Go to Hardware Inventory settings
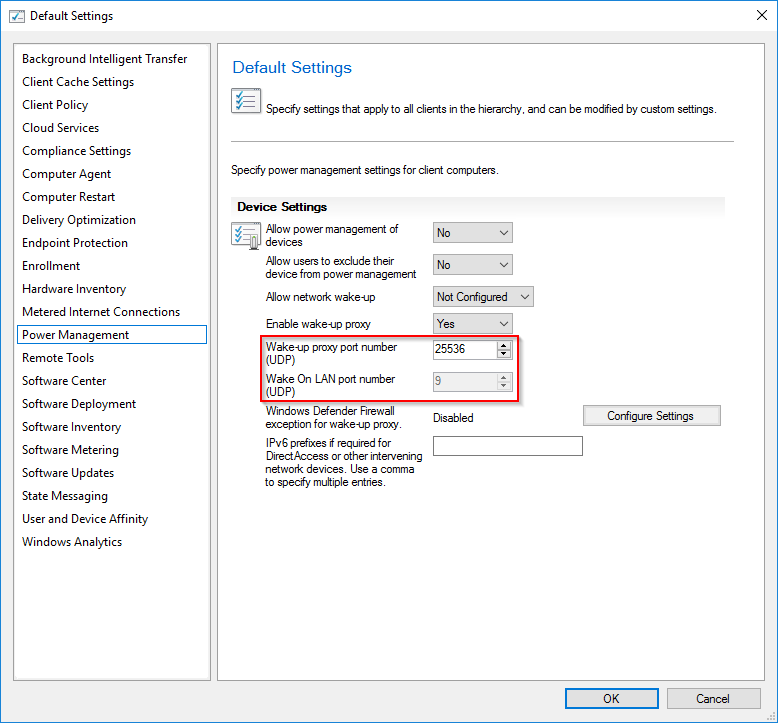 74,289
